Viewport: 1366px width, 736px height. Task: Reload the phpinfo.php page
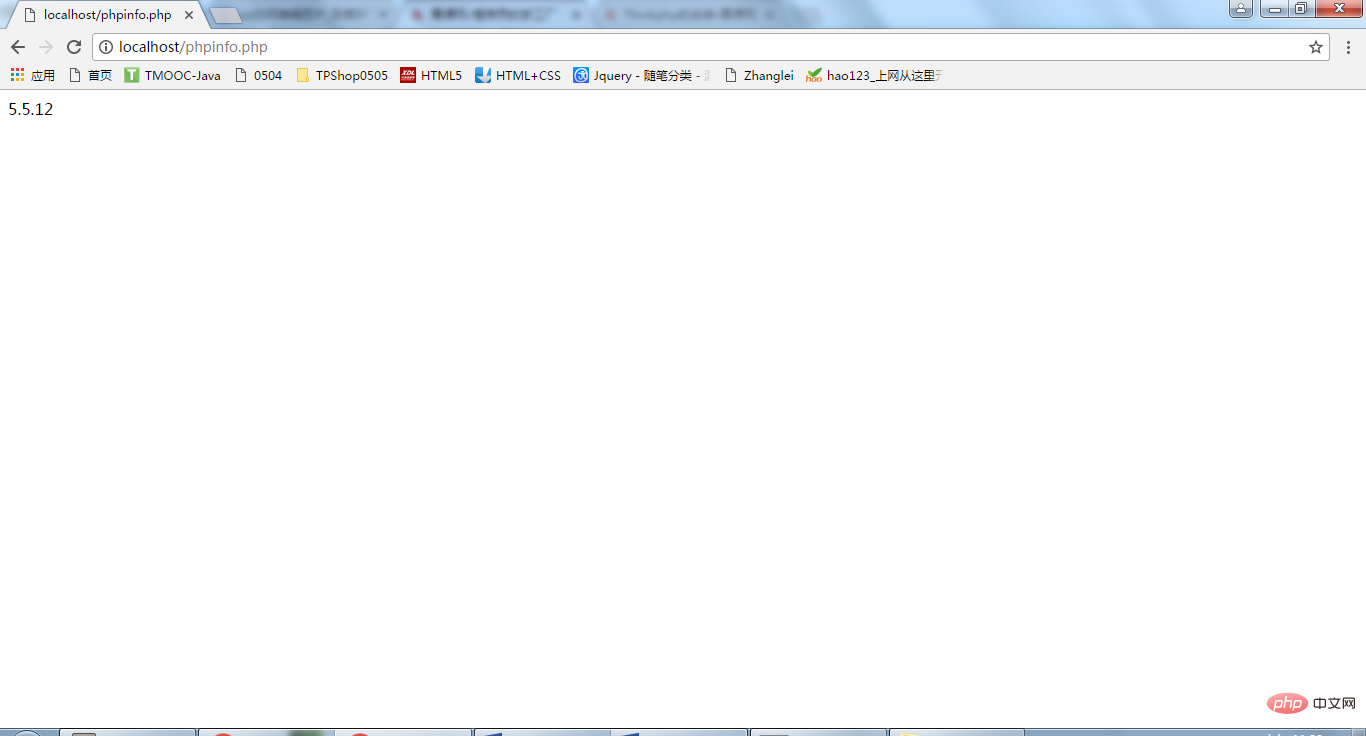(74, 47)
